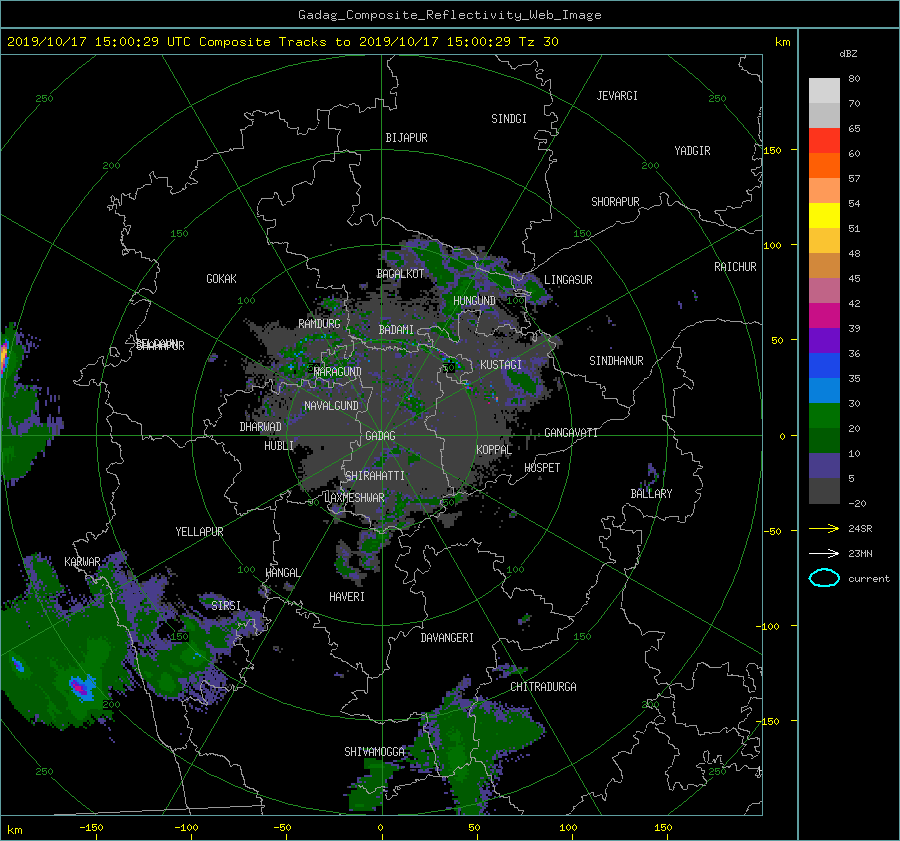
Task: Select the orange 57–60 dBZ color swatch
Action: point(824,165)
